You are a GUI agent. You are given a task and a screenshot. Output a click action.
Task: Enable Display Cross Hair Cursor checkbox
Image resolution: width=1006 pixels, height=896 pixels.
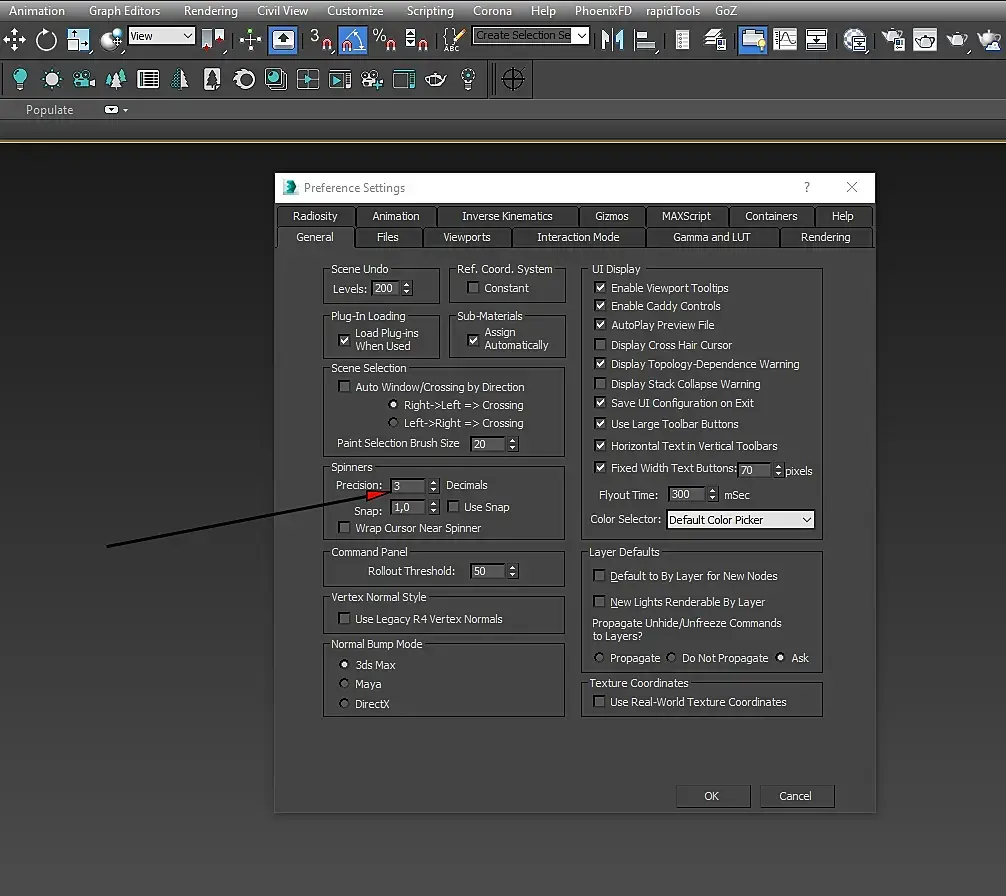(x=601, y=345)
